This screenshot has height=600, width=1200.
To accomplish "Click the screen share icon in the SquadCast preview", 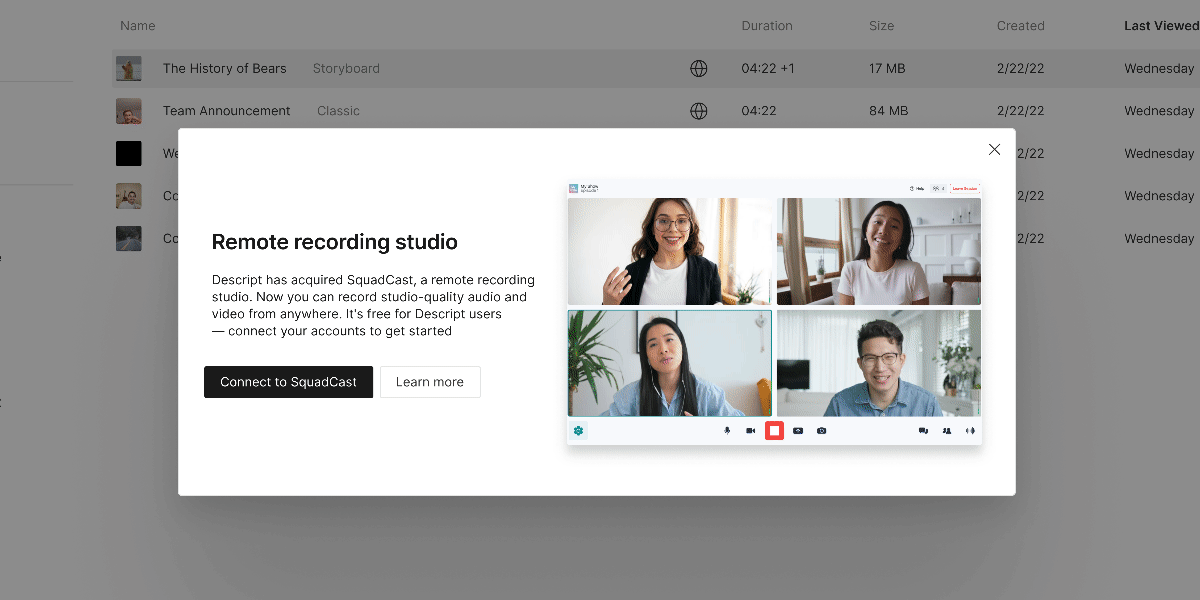I will [x=798, y=431].
